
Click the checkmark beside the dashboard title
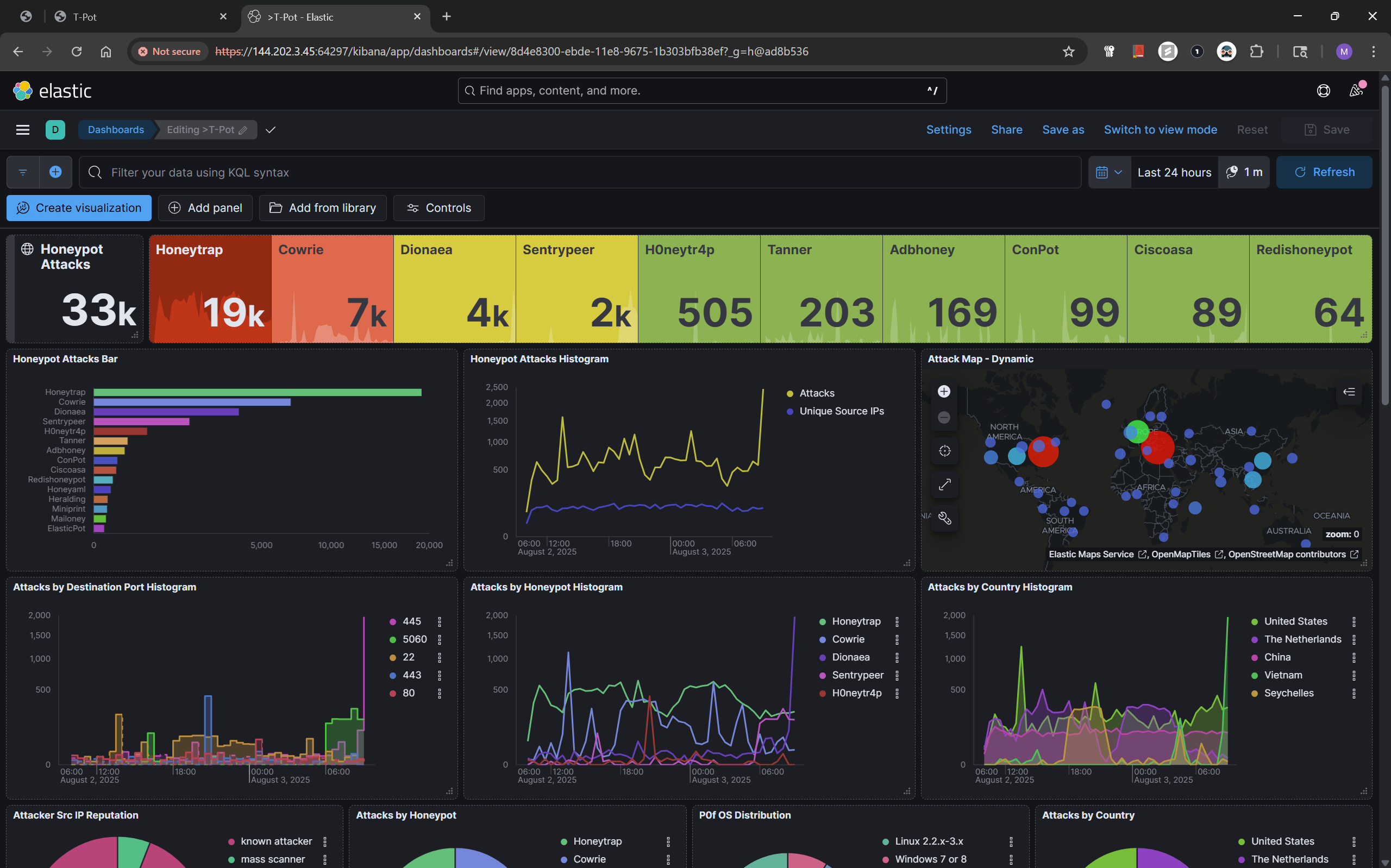[271, 130]
